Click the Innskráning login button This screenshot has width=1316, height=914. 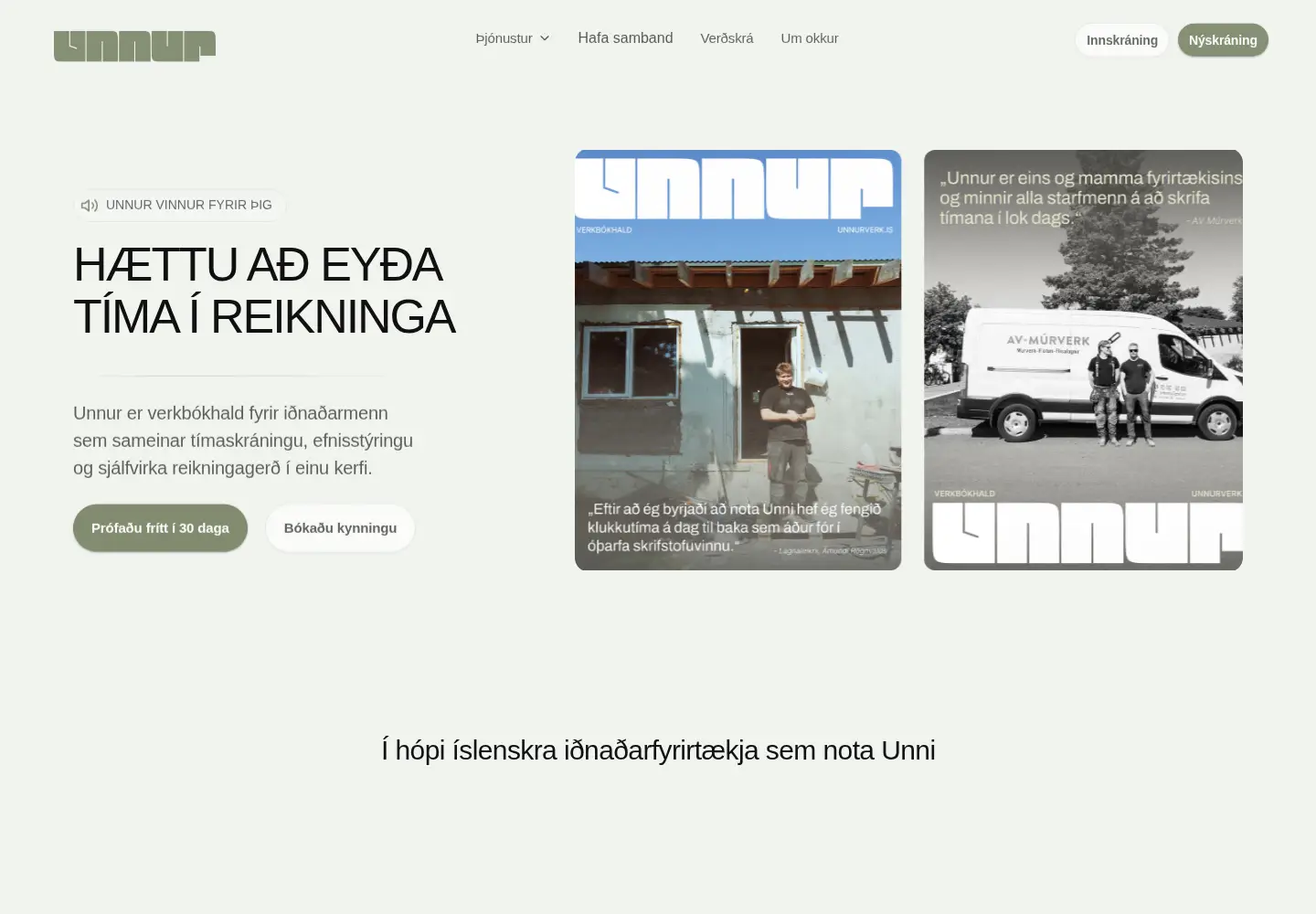(1122, 40)
